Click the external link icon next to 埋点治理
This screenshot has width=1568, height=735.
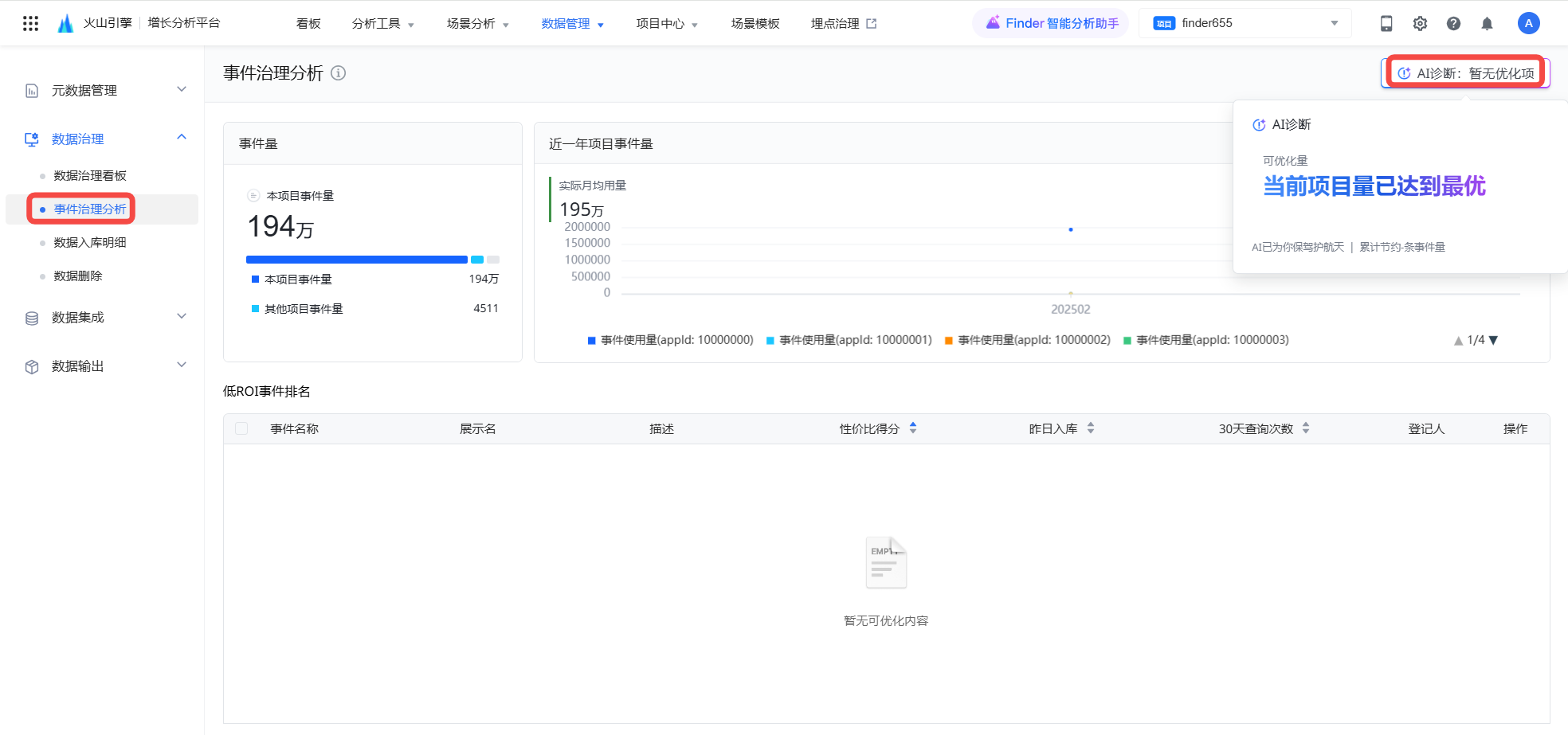pyautogui.click(x=872, y=24)
